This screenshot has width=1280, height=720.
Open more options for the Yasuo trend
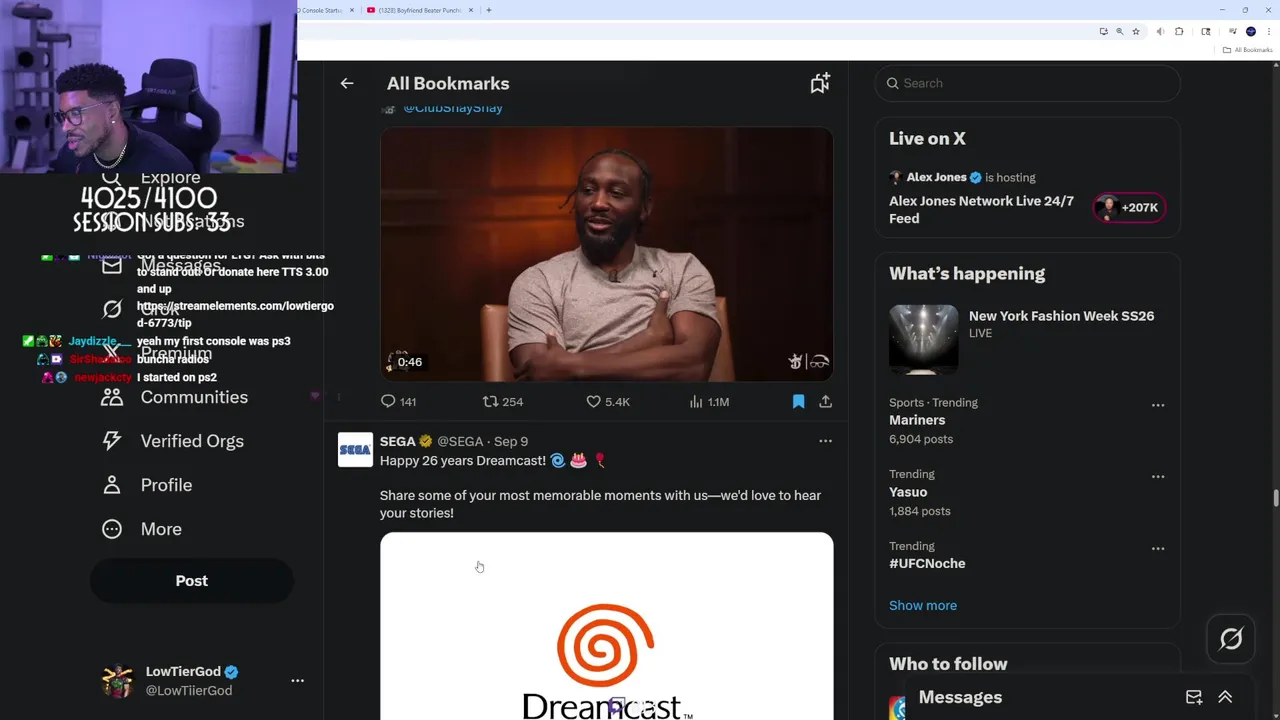(1158, 477)
